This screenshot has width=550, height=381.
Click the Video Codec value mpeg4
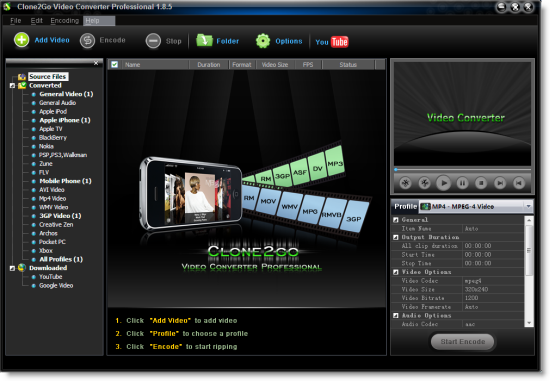click(473, 281)
